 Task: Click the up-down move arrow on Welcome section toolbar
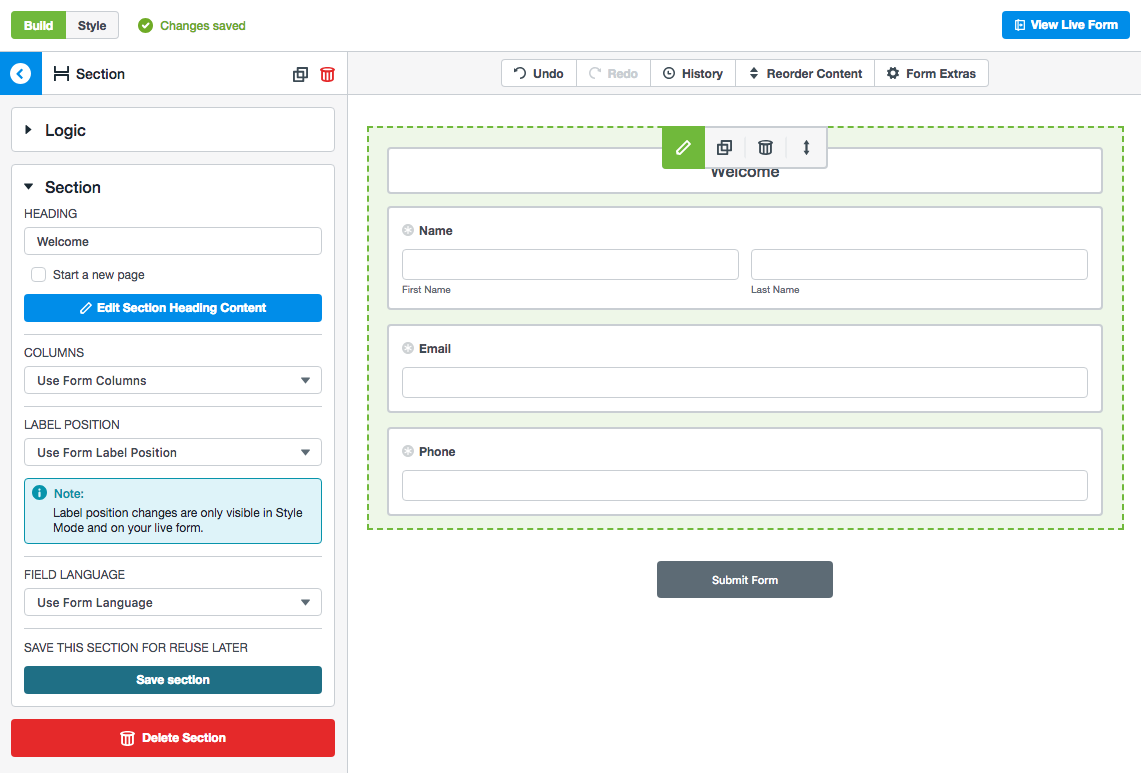pos(806,147)
